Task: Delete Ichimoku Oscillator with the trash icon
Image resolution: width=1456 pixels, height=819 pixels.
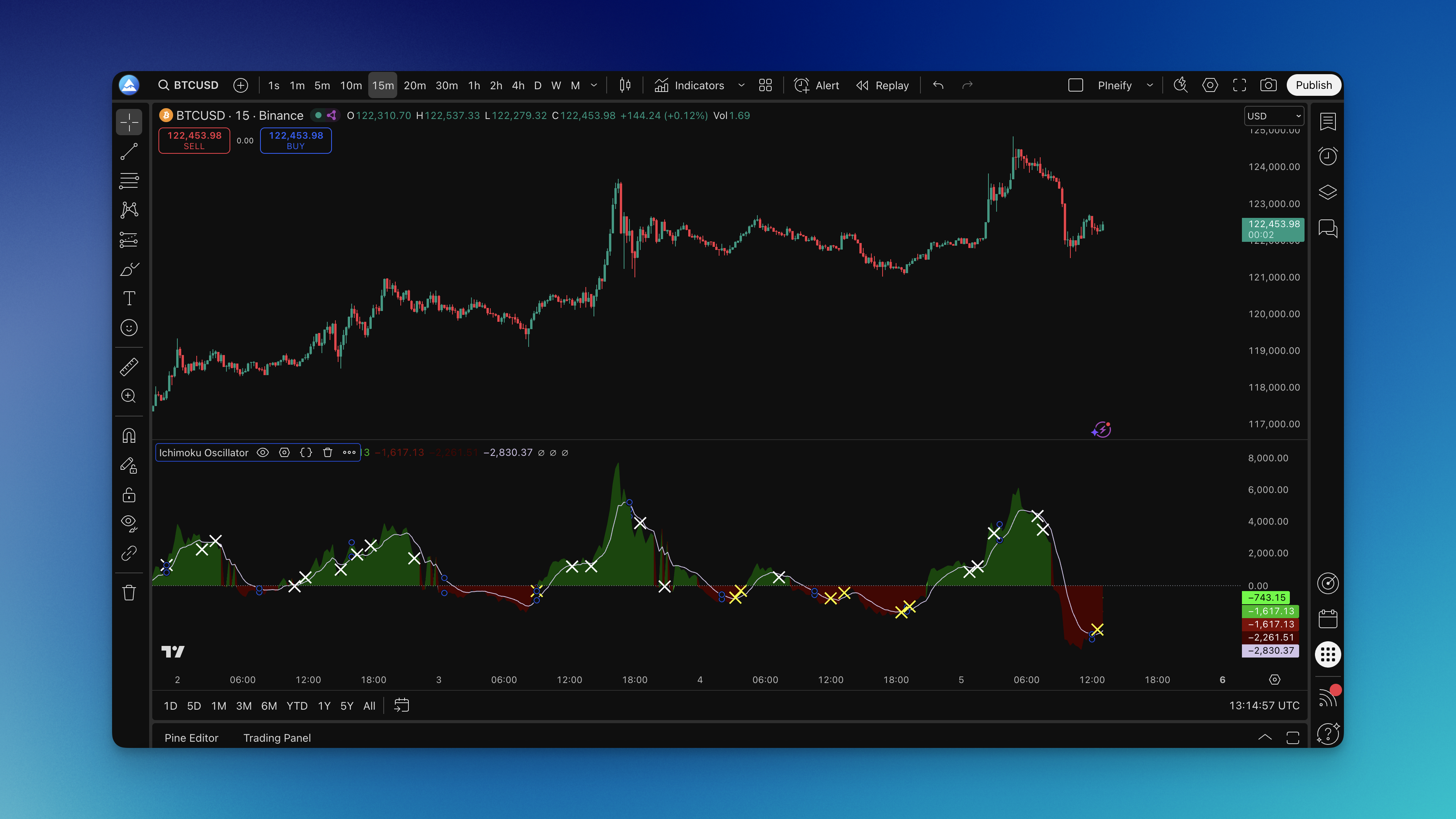Action: pos(327,452)
